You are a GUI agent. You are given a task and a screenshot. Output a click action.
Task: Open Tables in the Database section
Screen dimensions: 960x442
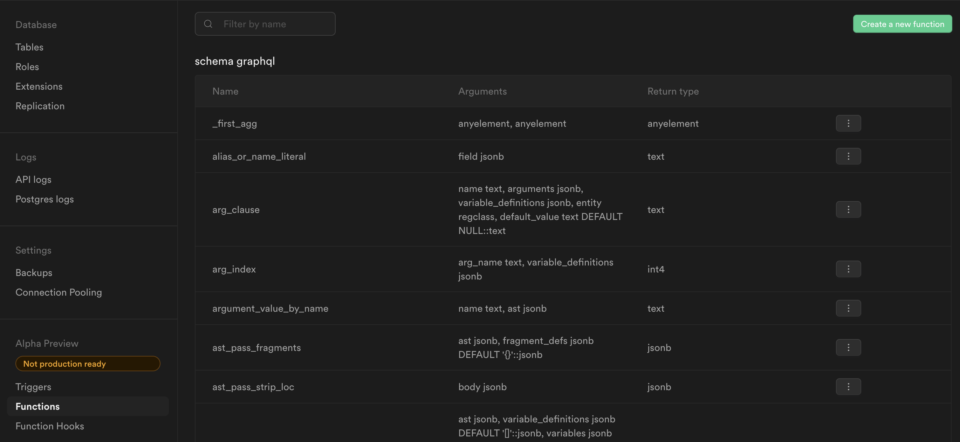(x=30, y=47)
